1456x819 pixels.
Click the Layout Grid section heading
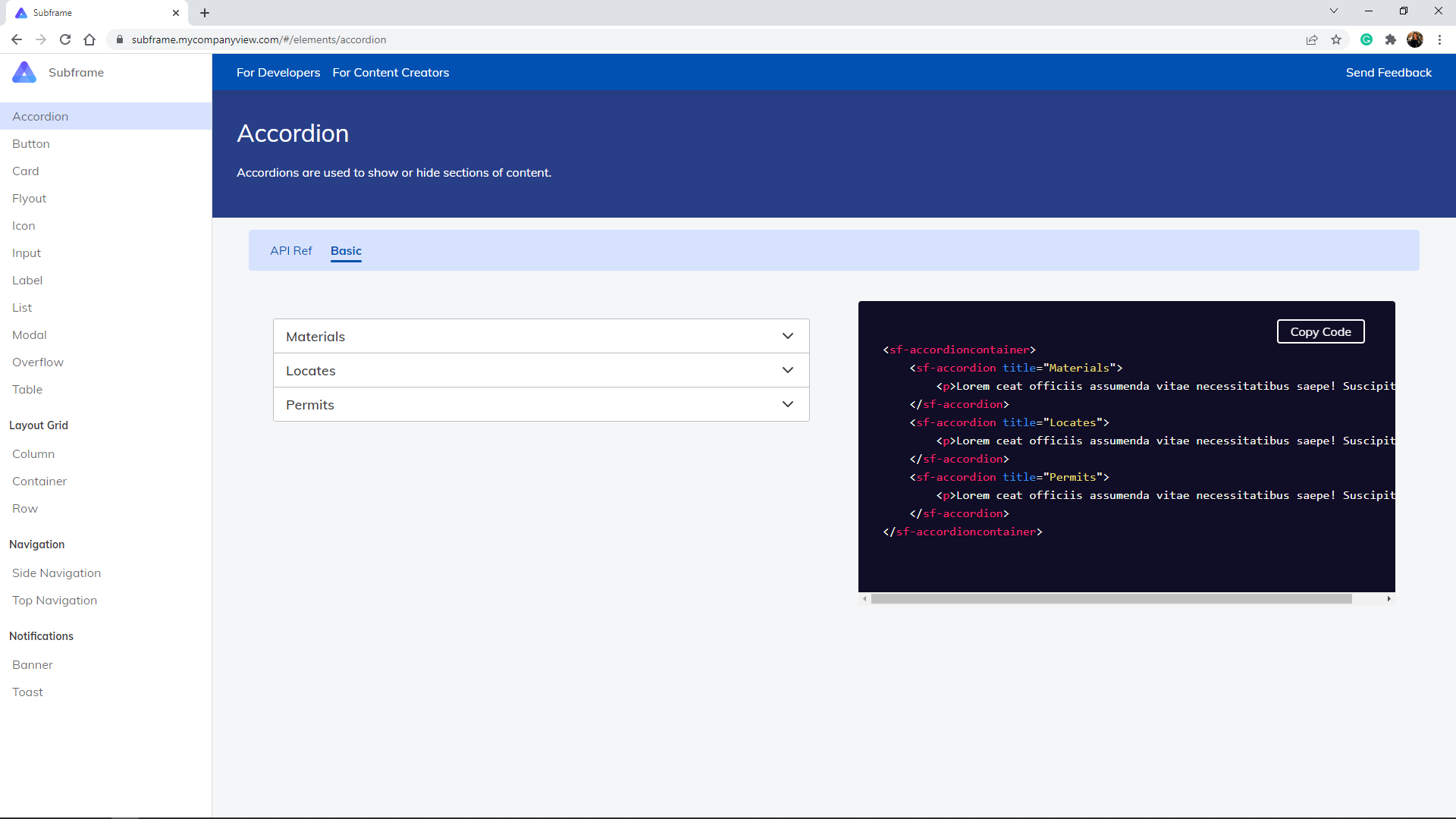[x=39, y=425]
